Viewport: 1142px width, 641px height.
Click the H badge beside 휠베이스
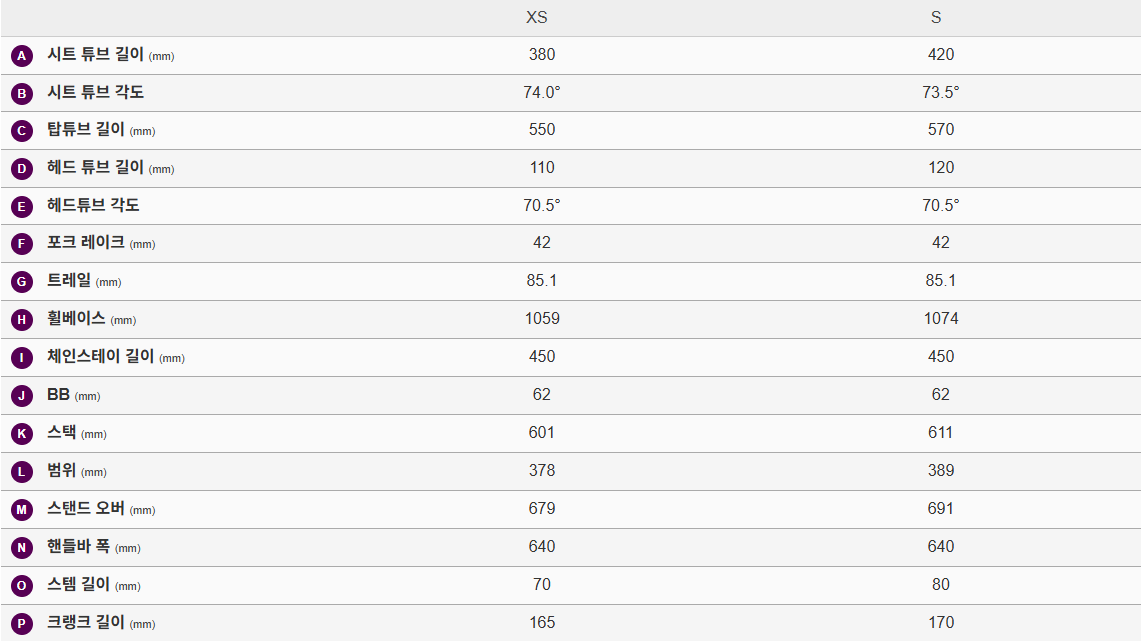coord(22,320)
